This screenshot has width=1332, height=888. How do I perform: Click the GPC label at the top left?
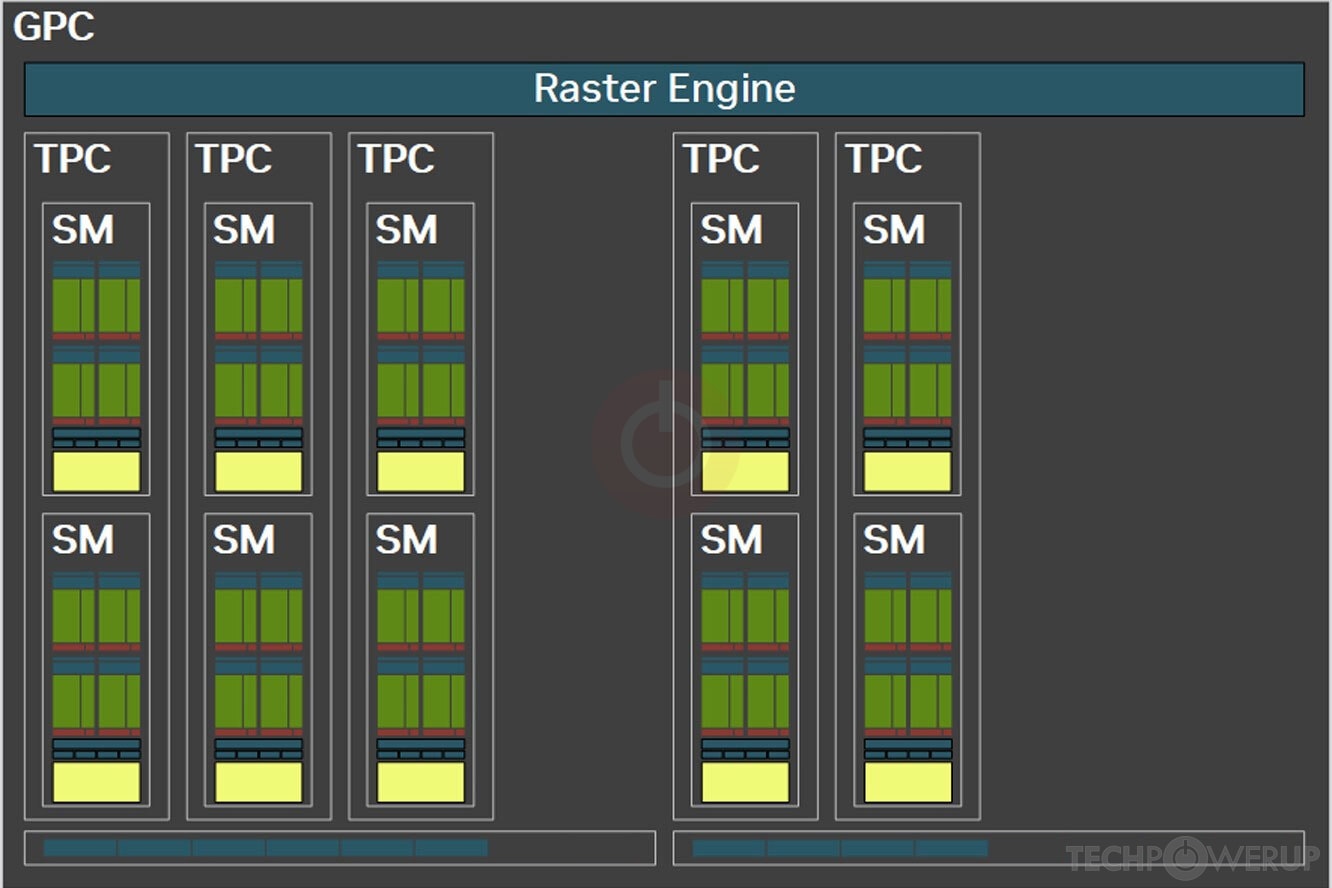[52, 27]
